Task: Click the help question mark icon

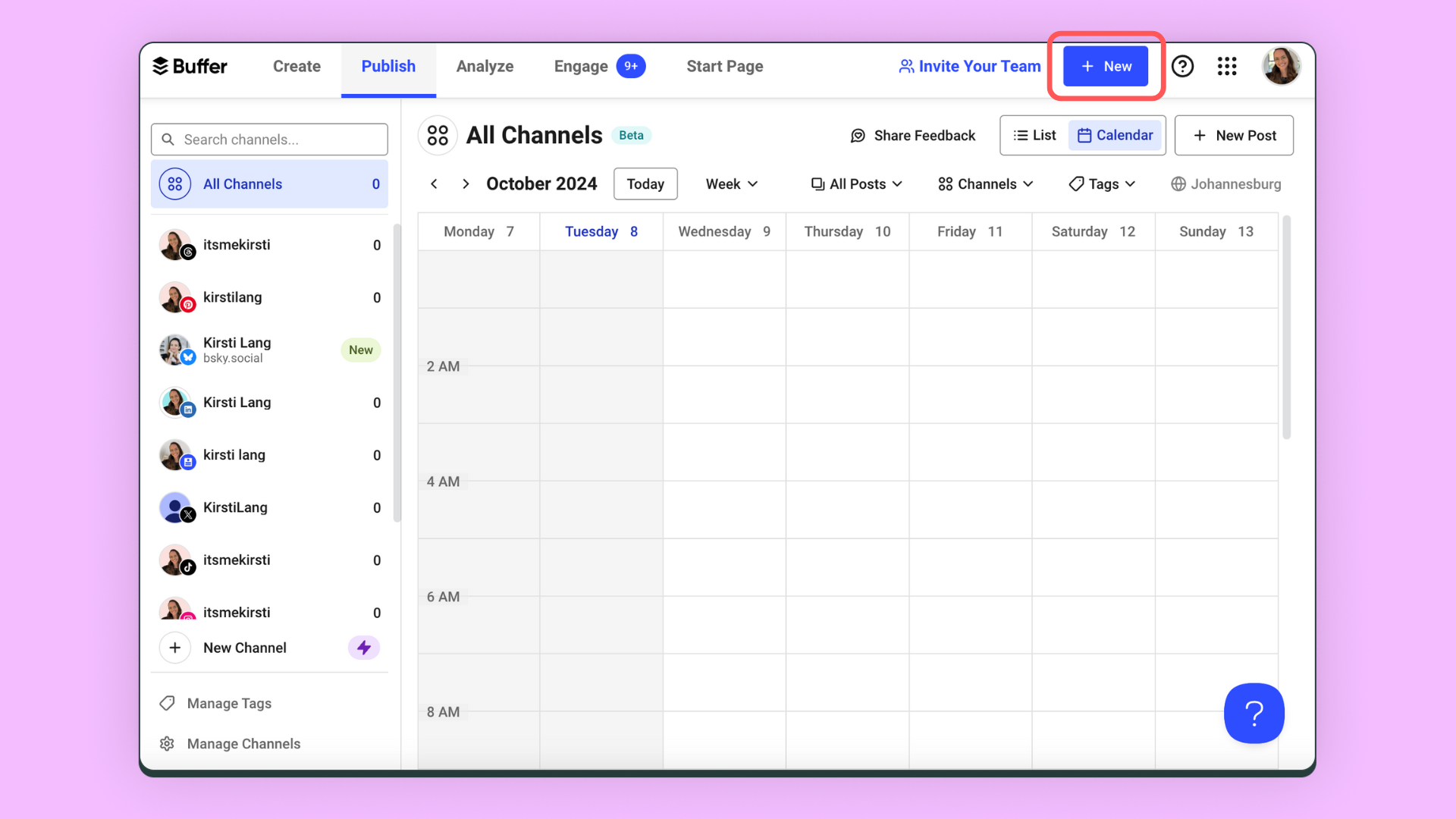Action: (x=1184, y=66)
